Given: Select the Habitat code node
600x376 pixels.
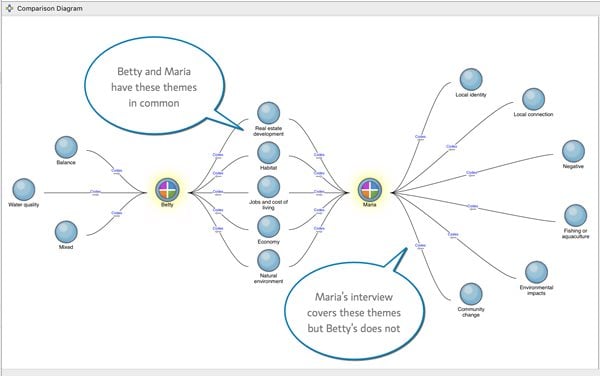Looking at the screenshot, I should (x=269, y=153).
